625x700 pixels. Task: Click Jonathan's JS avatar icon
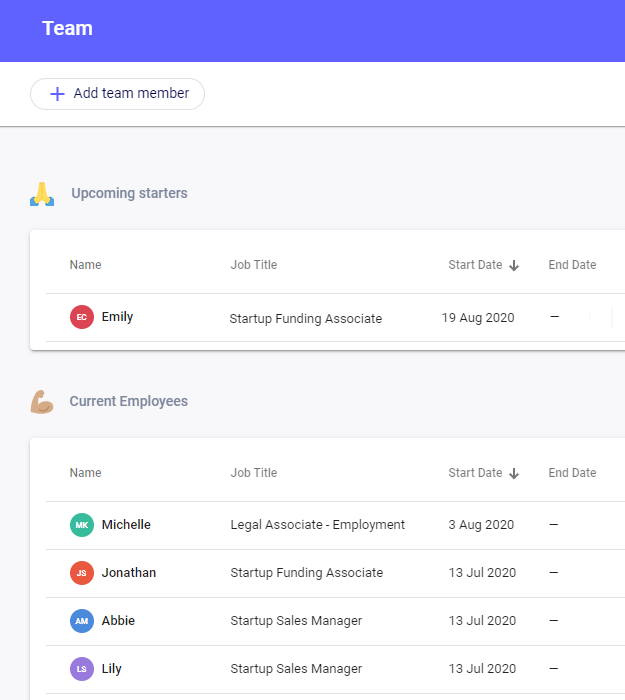82,573
